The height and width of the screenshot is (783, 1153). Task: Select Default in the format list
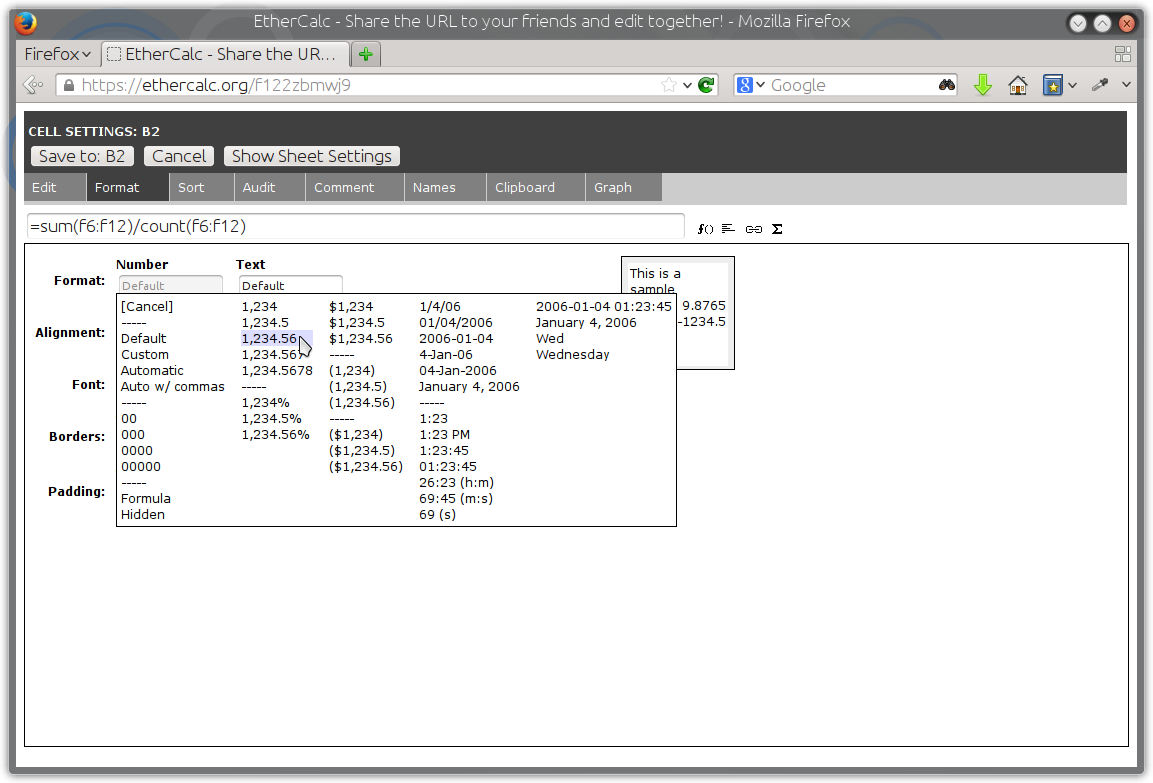(x=143, y=339)
